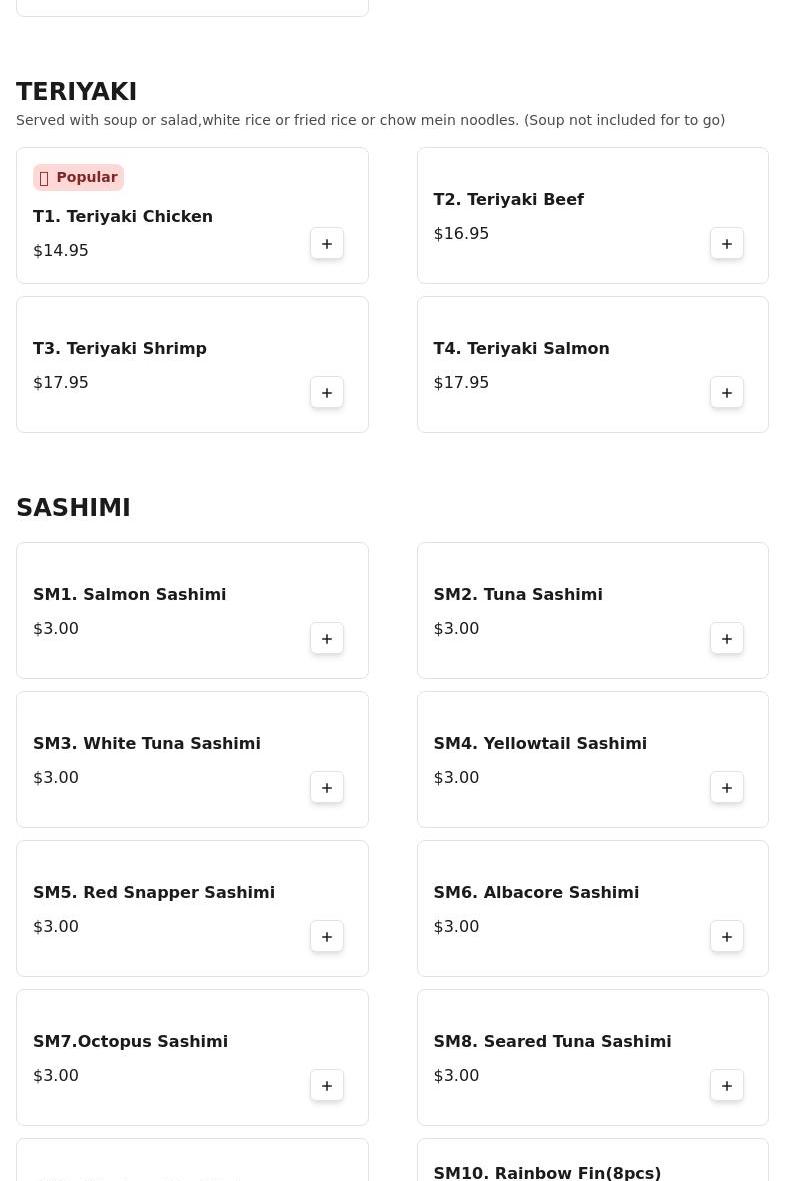Open the T1. Teriyaki Chicken item title
Image resolution: width=785 pixels, height=1181 pixels.
point(123,216)
